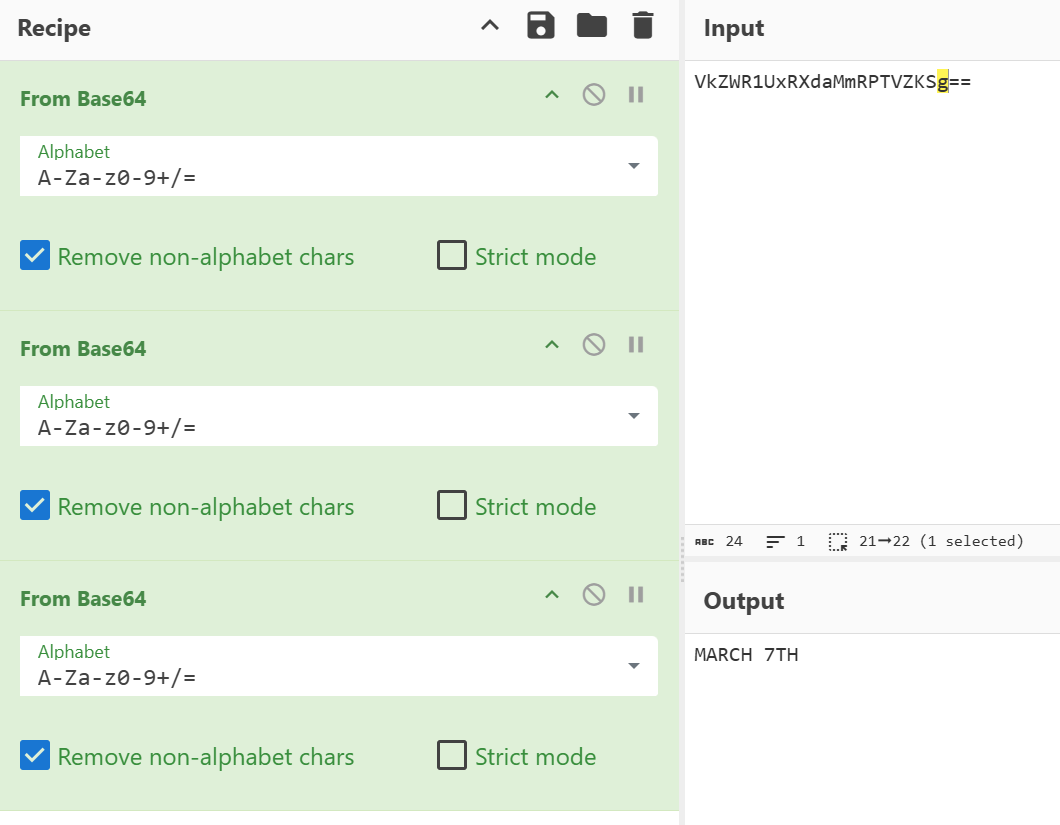Click the Output pane title

[744, 601]
